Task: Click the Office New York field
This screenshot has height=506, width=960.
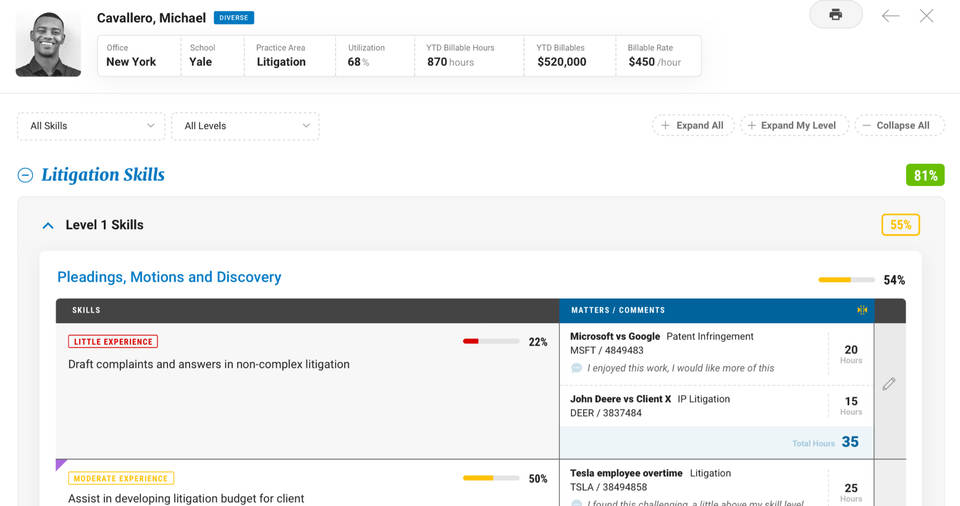Action: [139, 56]
